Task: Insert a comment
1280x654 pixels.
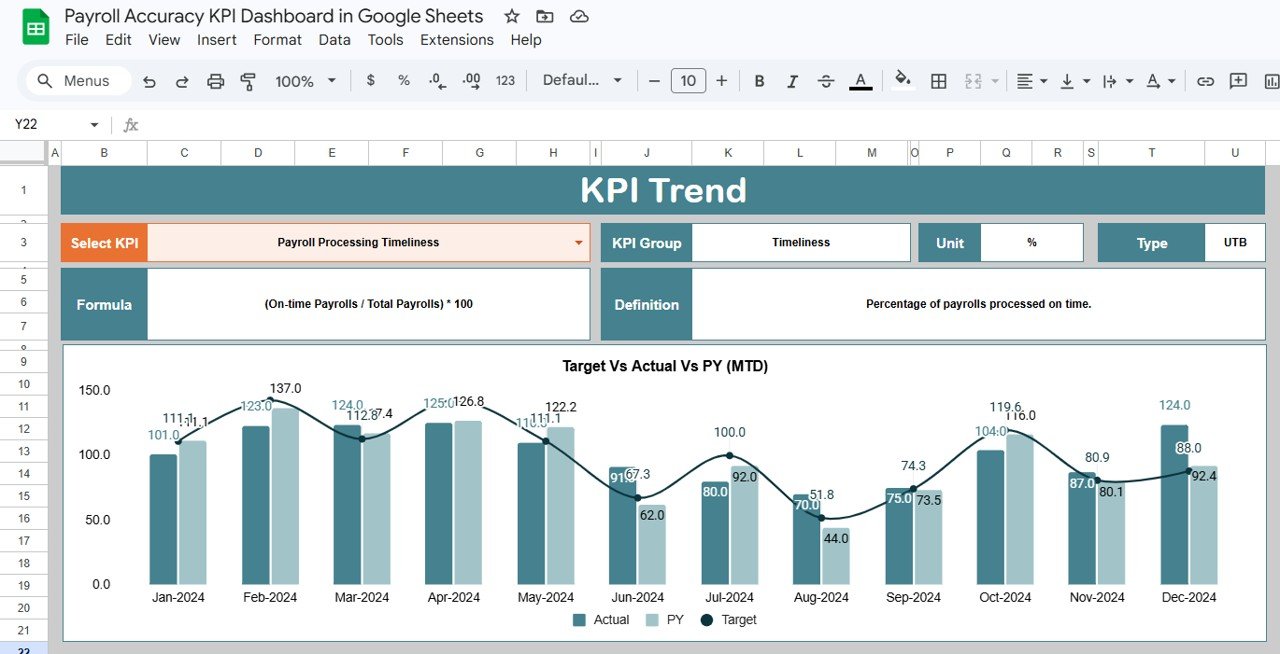Action: point(1239,80)
